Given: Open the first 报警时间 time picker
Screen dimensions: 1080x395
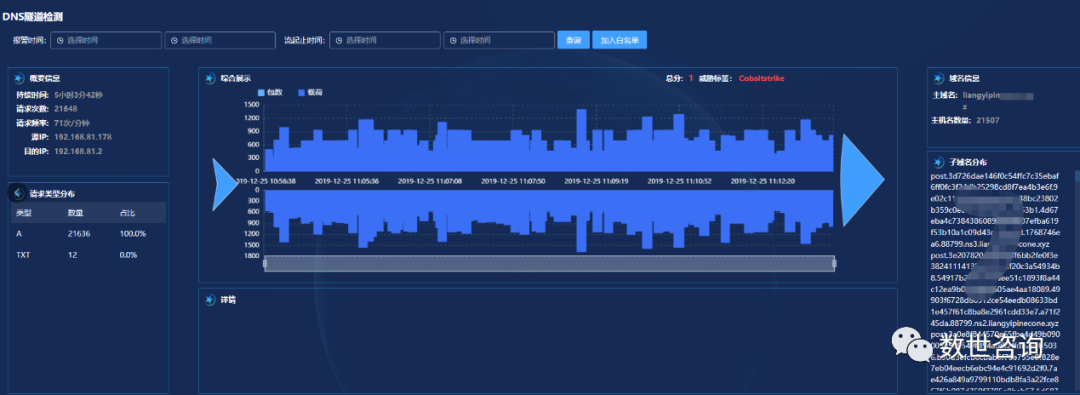Looking at the screenshot, I should (x=106, y=40).
